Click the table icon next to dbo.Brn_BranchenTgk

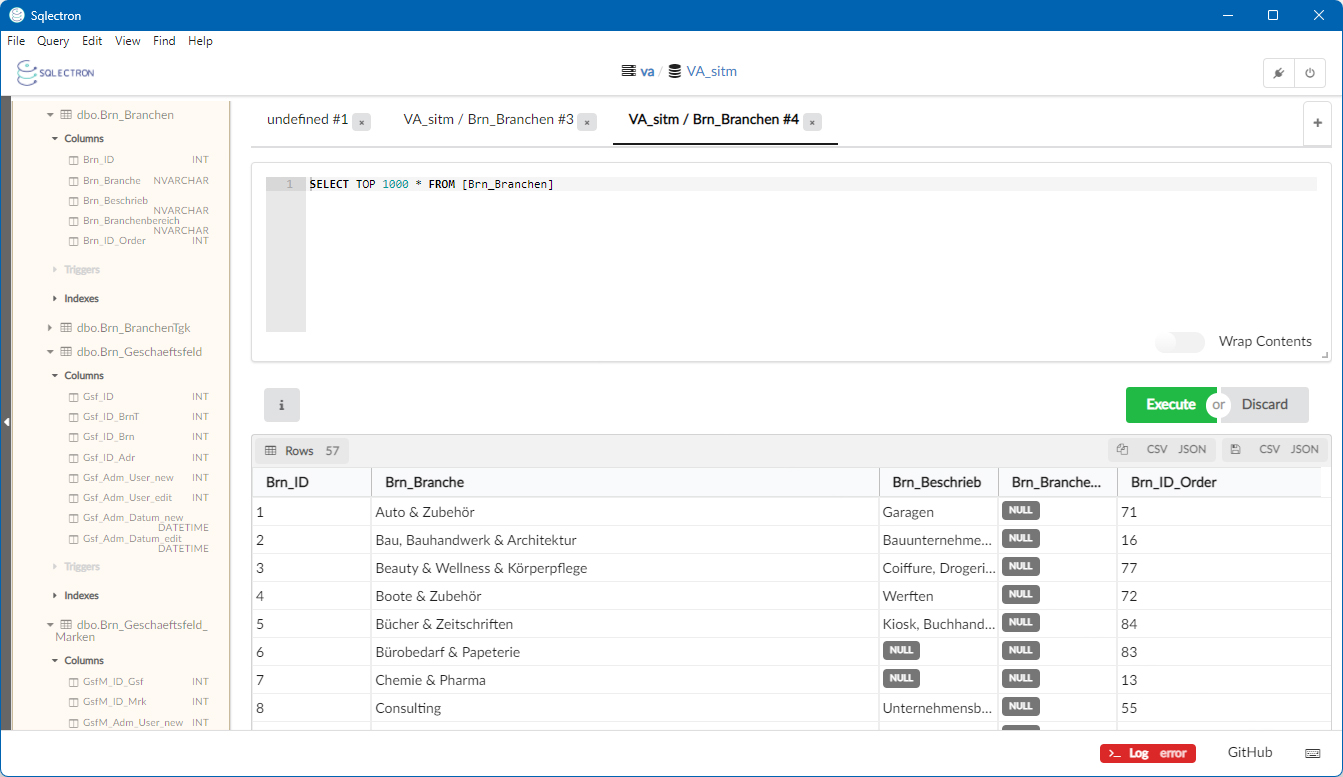click(x=66, y=328)
